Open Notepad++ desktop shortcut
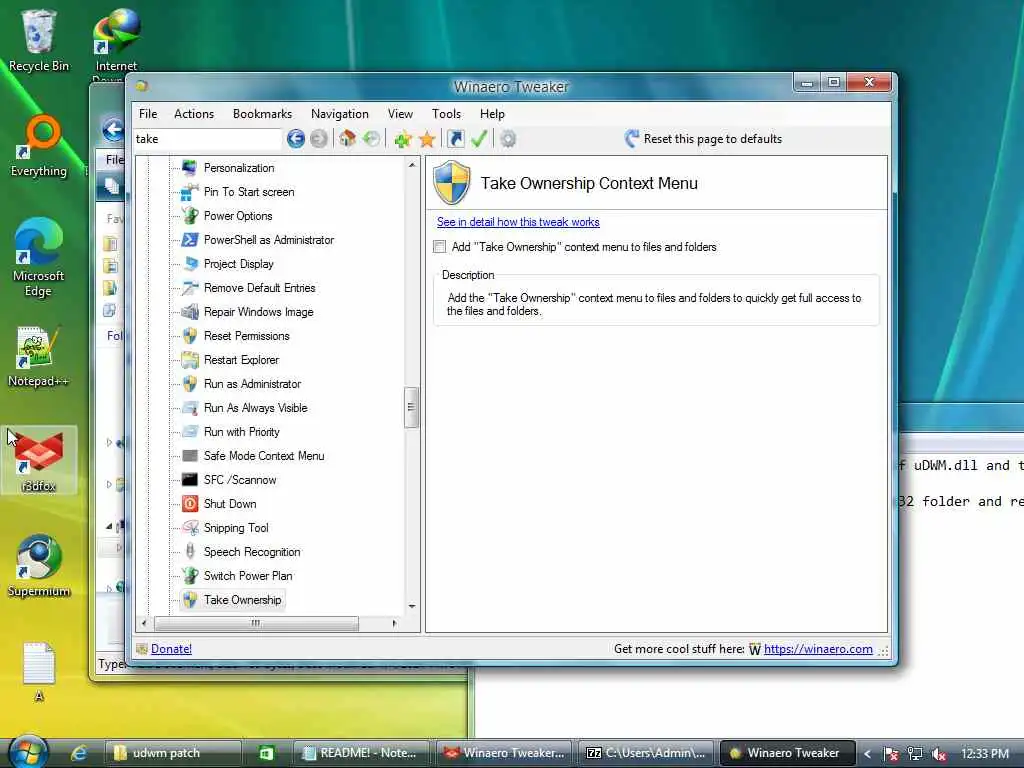The width and height of the screenshot is (1024, 768). tap(39, 356)
